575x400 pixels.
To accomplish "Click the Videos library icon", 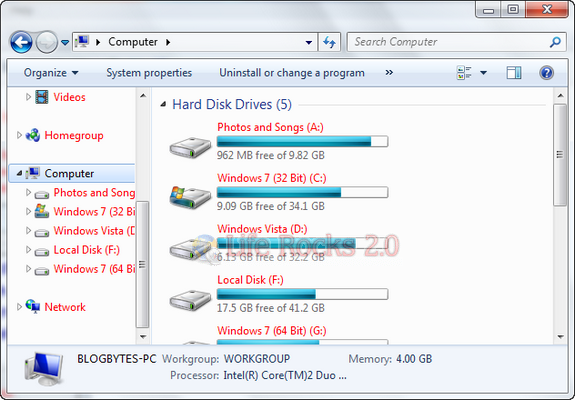I will click(x=41, y=97).
